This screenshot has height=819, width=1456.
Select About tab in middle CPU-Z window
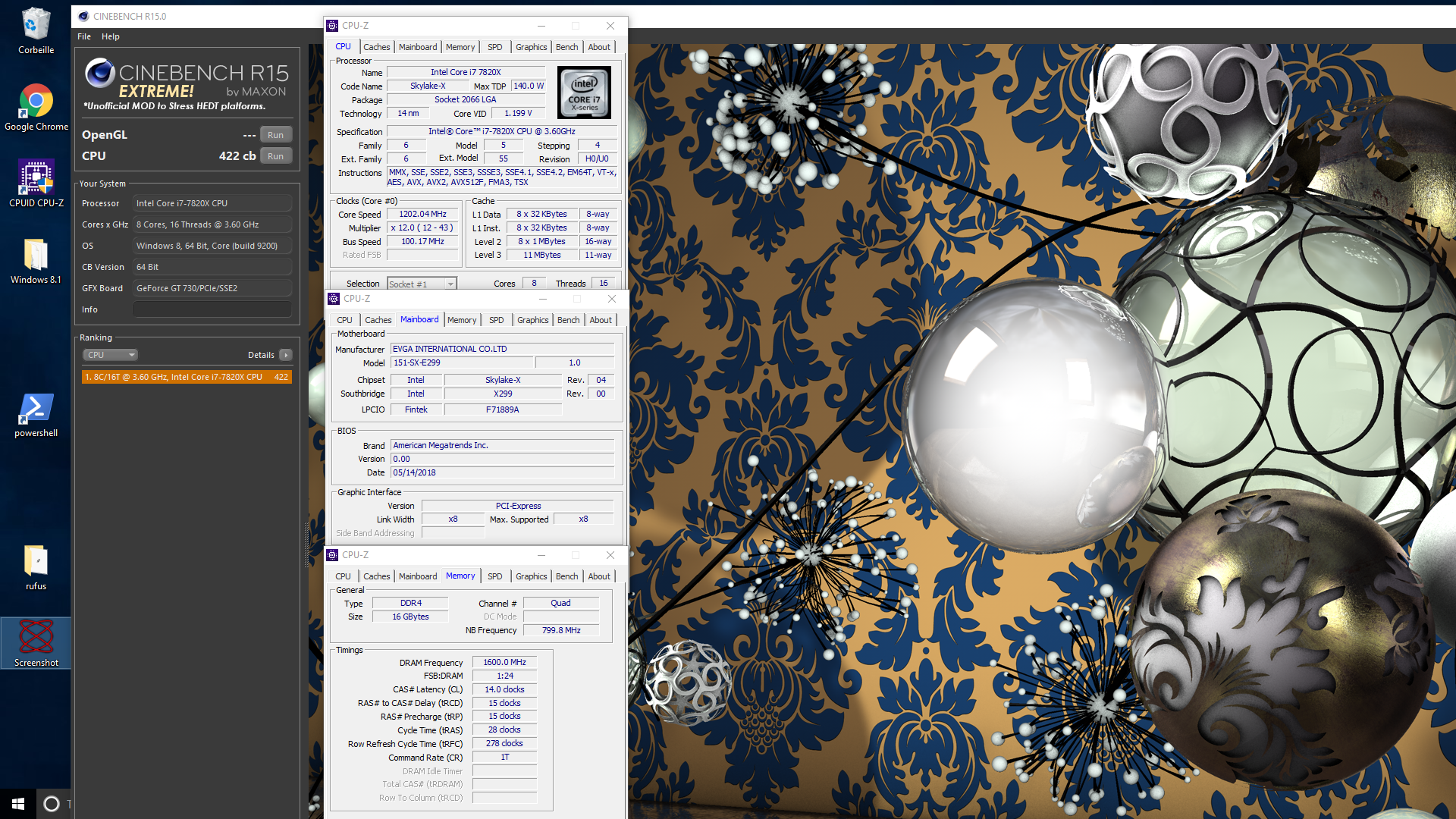click(x=601, y=320)
